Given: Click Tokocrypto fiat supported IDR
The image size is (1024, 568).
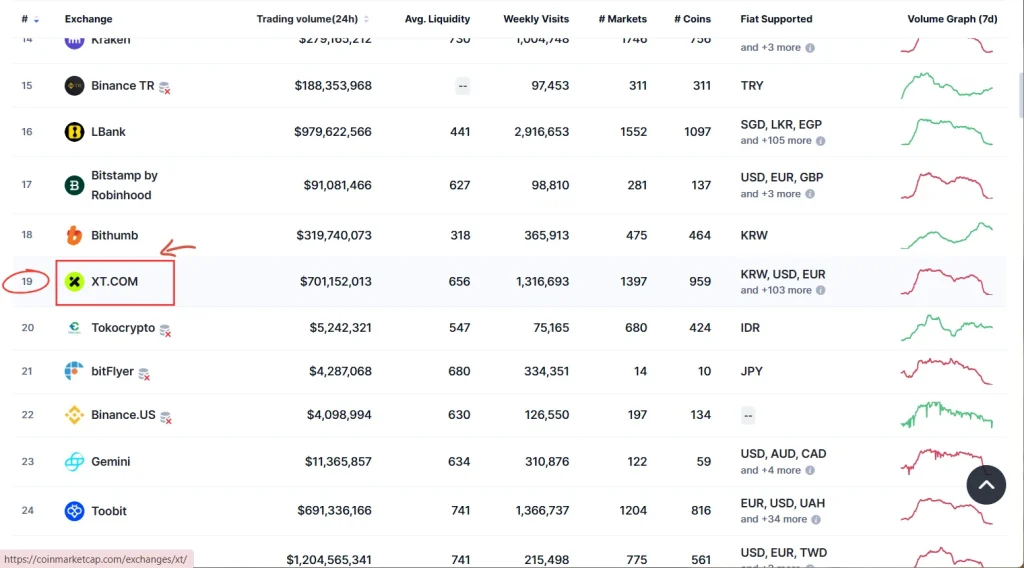Looking at the screenshot, I should (x=750, y=328).
